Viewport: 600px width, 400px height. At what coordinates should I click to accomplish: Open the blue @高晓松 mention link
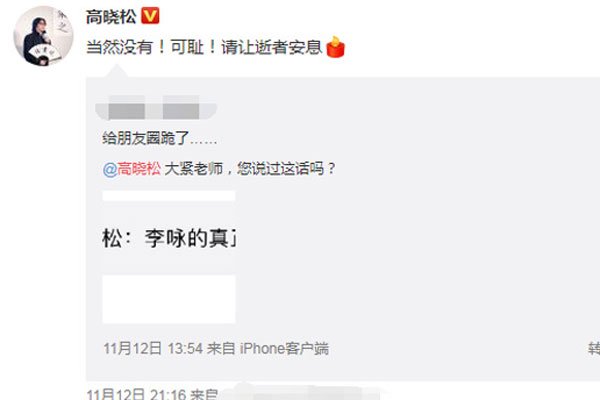point(132,169)
